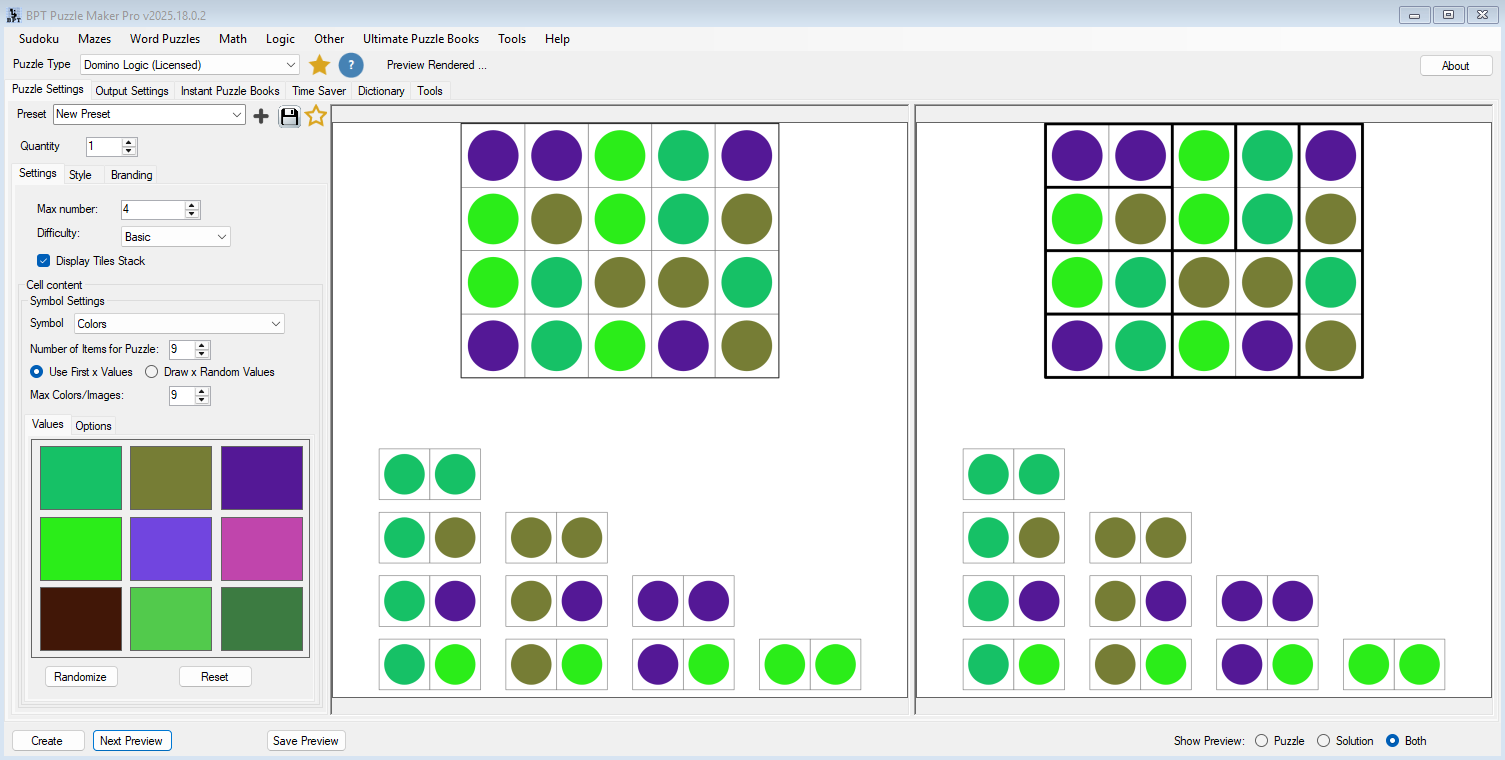1505x760 pixels.
Task: Add a new preset with the plus icon
Action: click(261, 115)
